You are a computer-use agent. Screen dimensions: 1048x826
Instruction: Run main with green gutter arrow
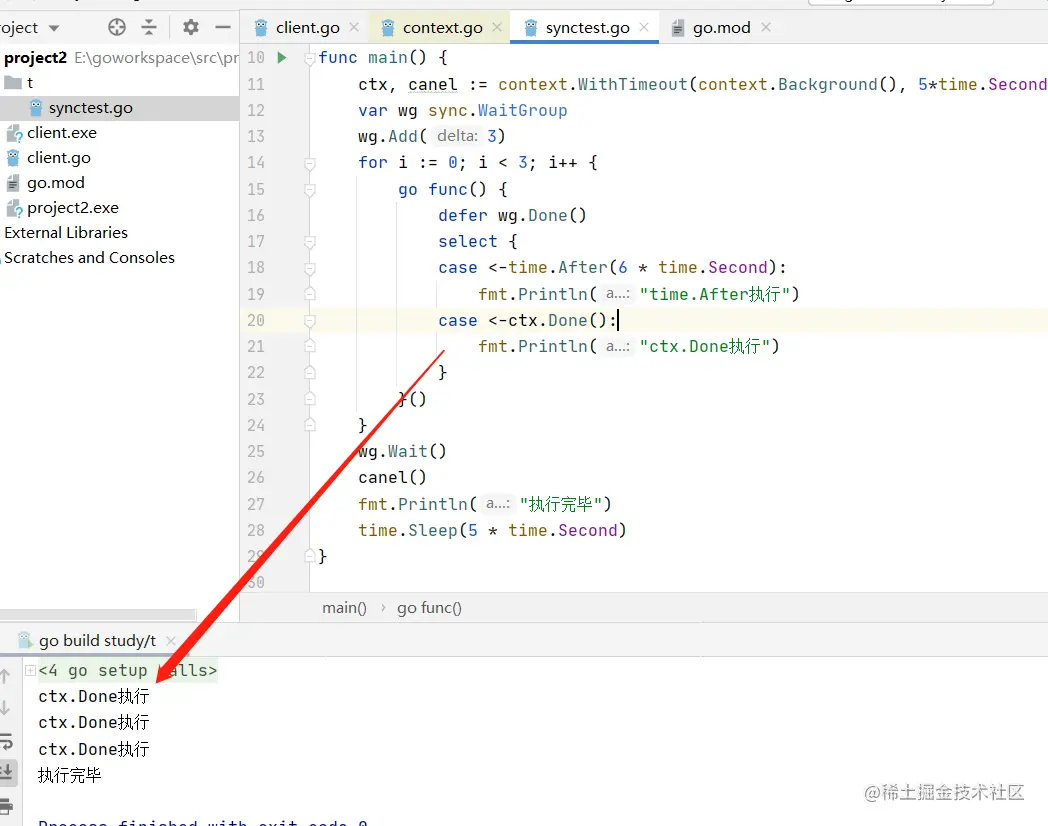pos(282,57)
